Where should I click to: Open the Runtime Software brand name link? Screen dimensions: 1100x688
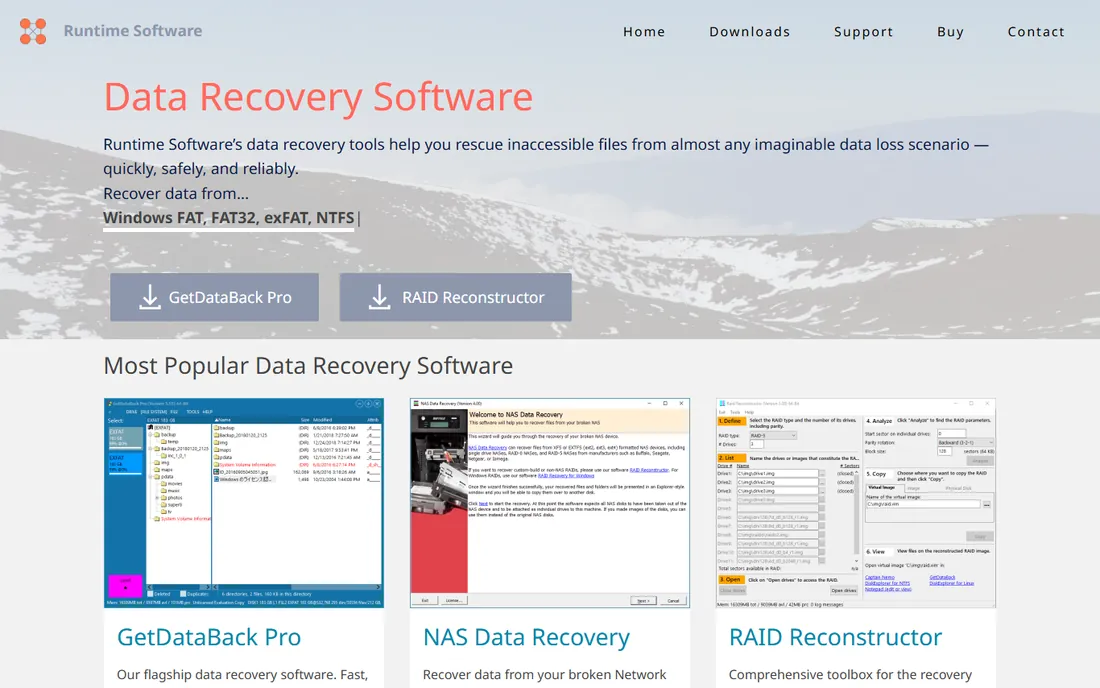pos(133,31)
